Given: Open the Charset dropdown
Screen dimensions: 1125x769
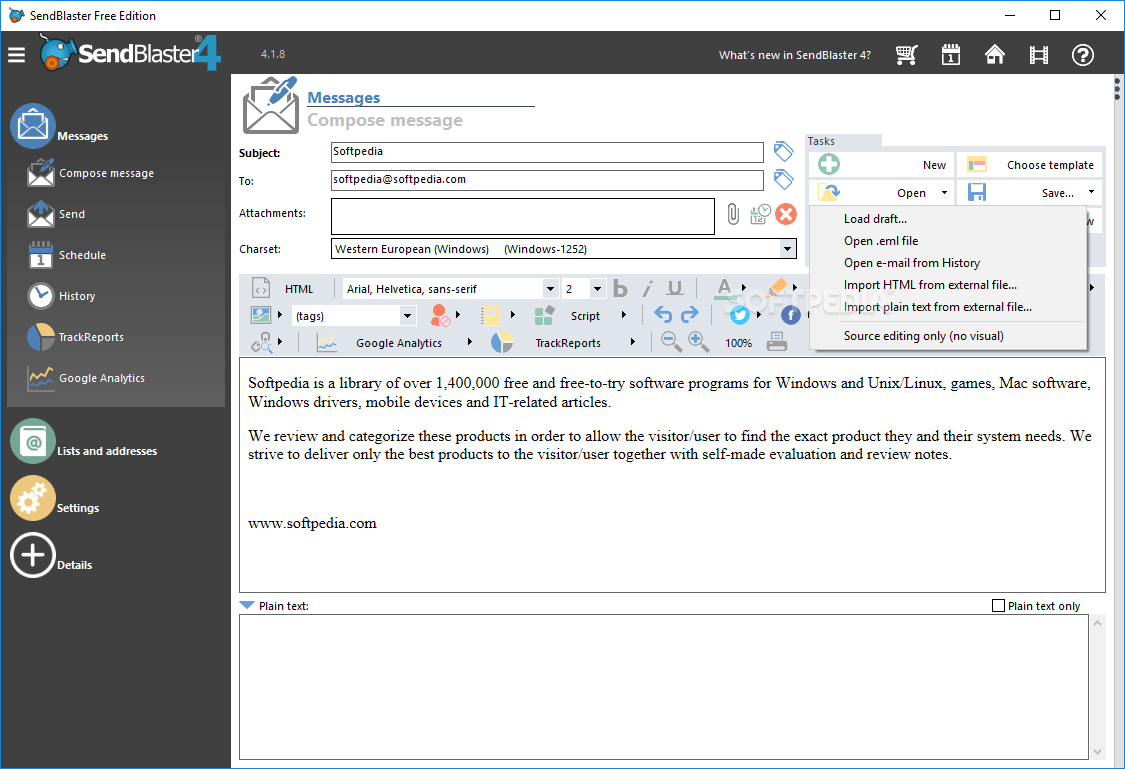Looking at the screenshot, I should pyautogui.click(x=788, y=248).
